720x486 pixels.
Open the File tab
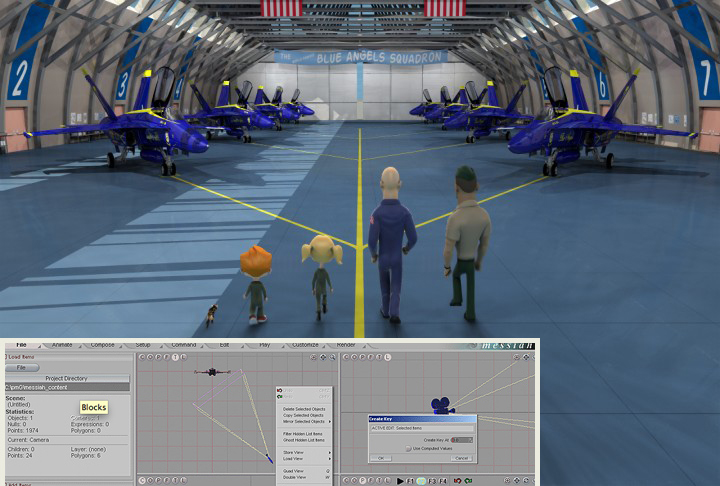point(21,345)
